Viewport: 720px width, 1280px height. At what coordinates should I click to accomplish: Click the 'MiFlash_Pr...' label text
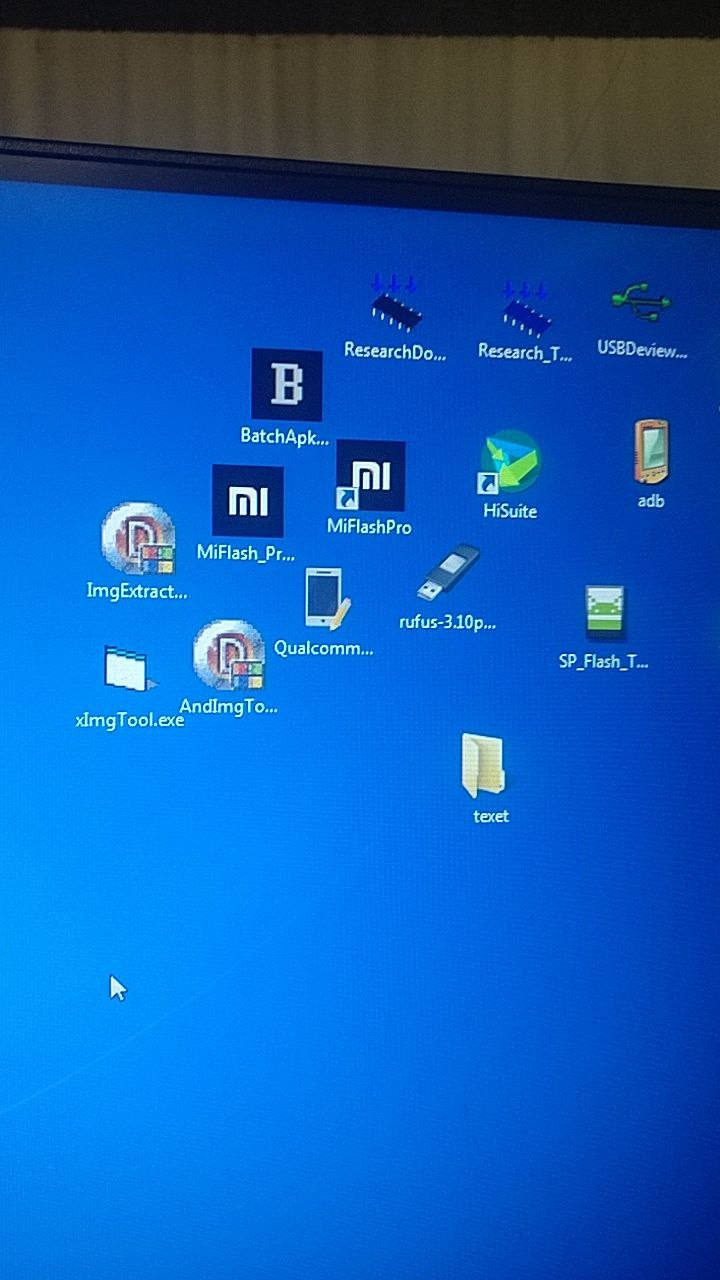point(246,552)
